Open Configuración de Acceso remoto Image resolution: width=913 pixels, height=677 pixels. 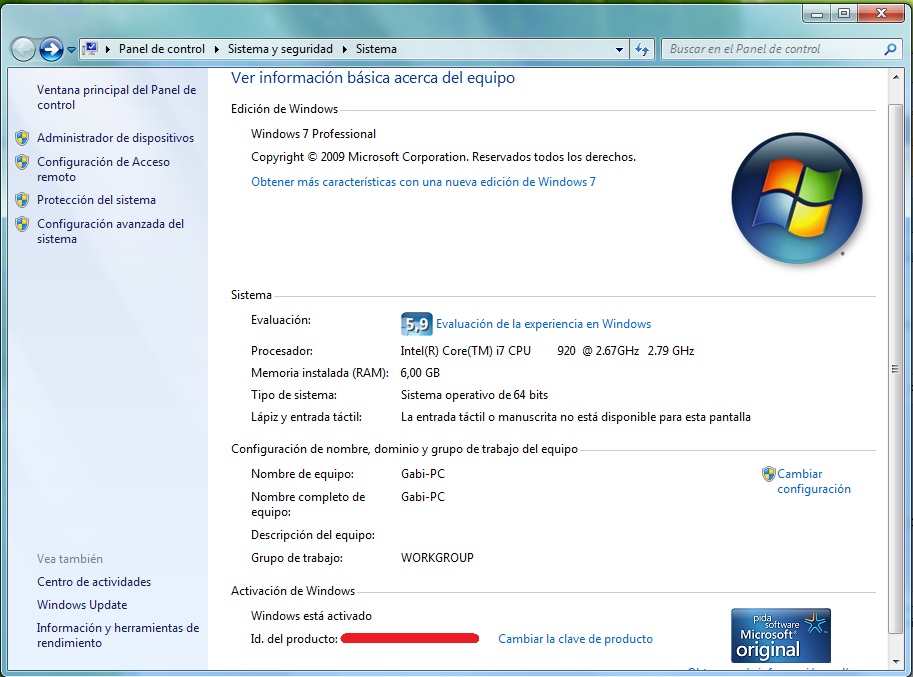(x=103, y=169)
